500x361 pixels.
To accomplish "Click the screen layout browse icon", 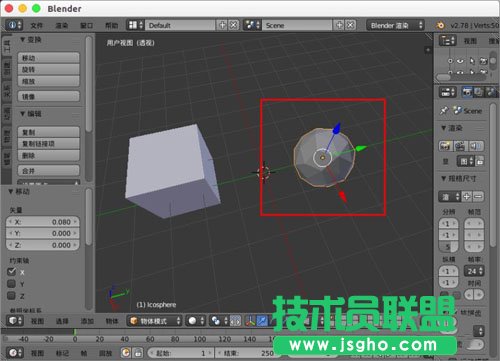I will coord(136,25).
